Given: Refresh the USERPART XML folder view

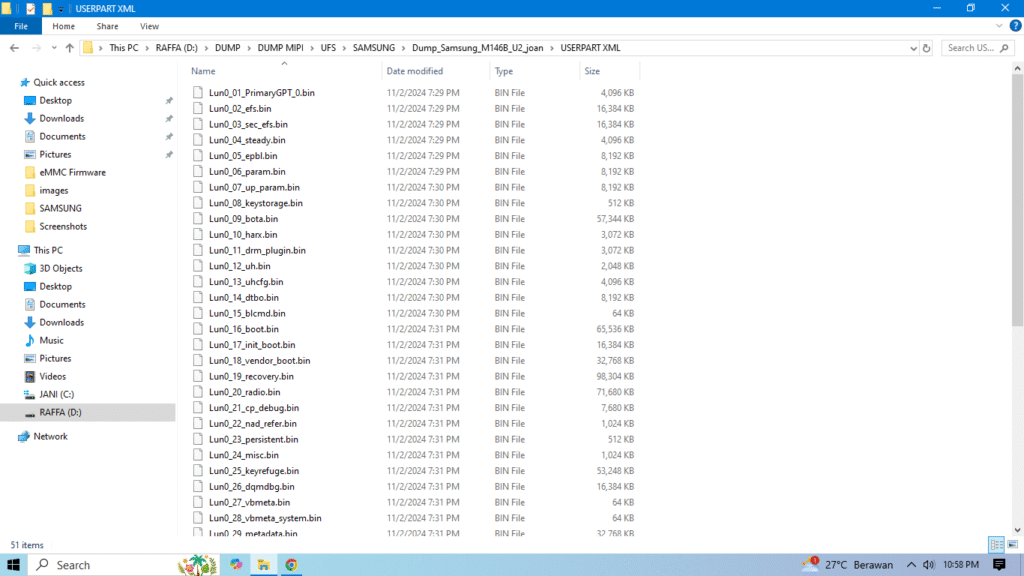Looking at the screenshot, I should (x=926, y=48).
